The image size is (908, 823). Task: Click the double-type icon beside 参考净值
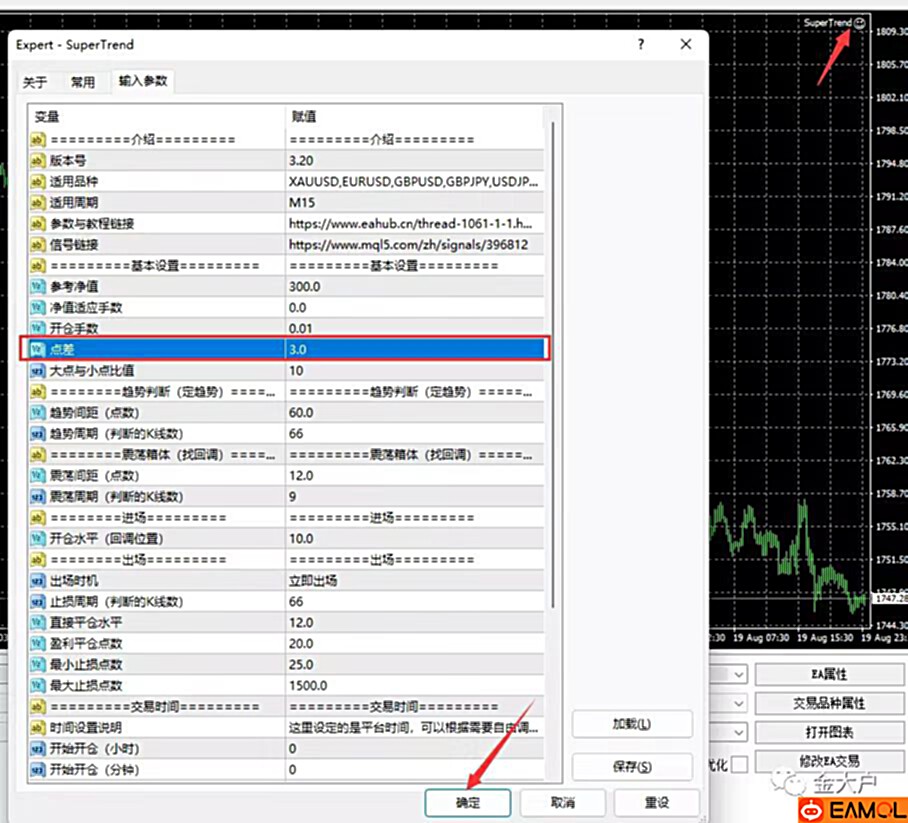click(39, 287)
